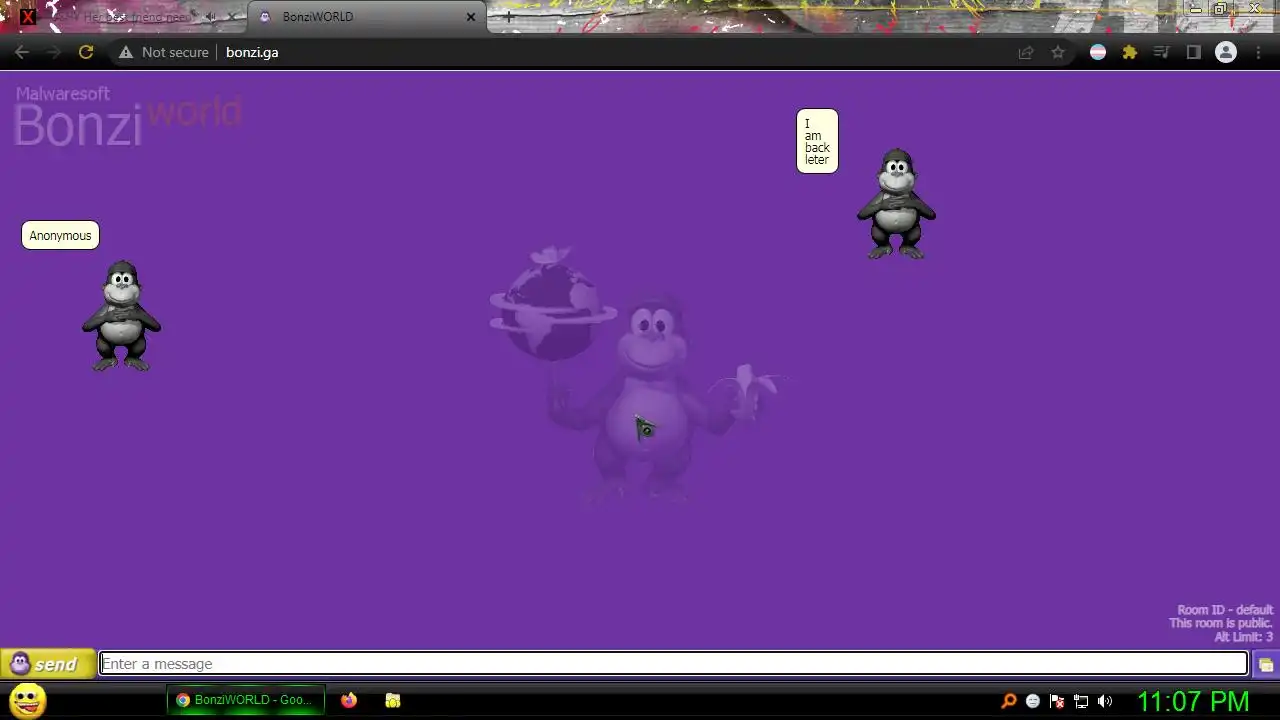Click the send button with Bonzi face
1280x720 pixels.
pyautogui.click(x=48, y=663)
